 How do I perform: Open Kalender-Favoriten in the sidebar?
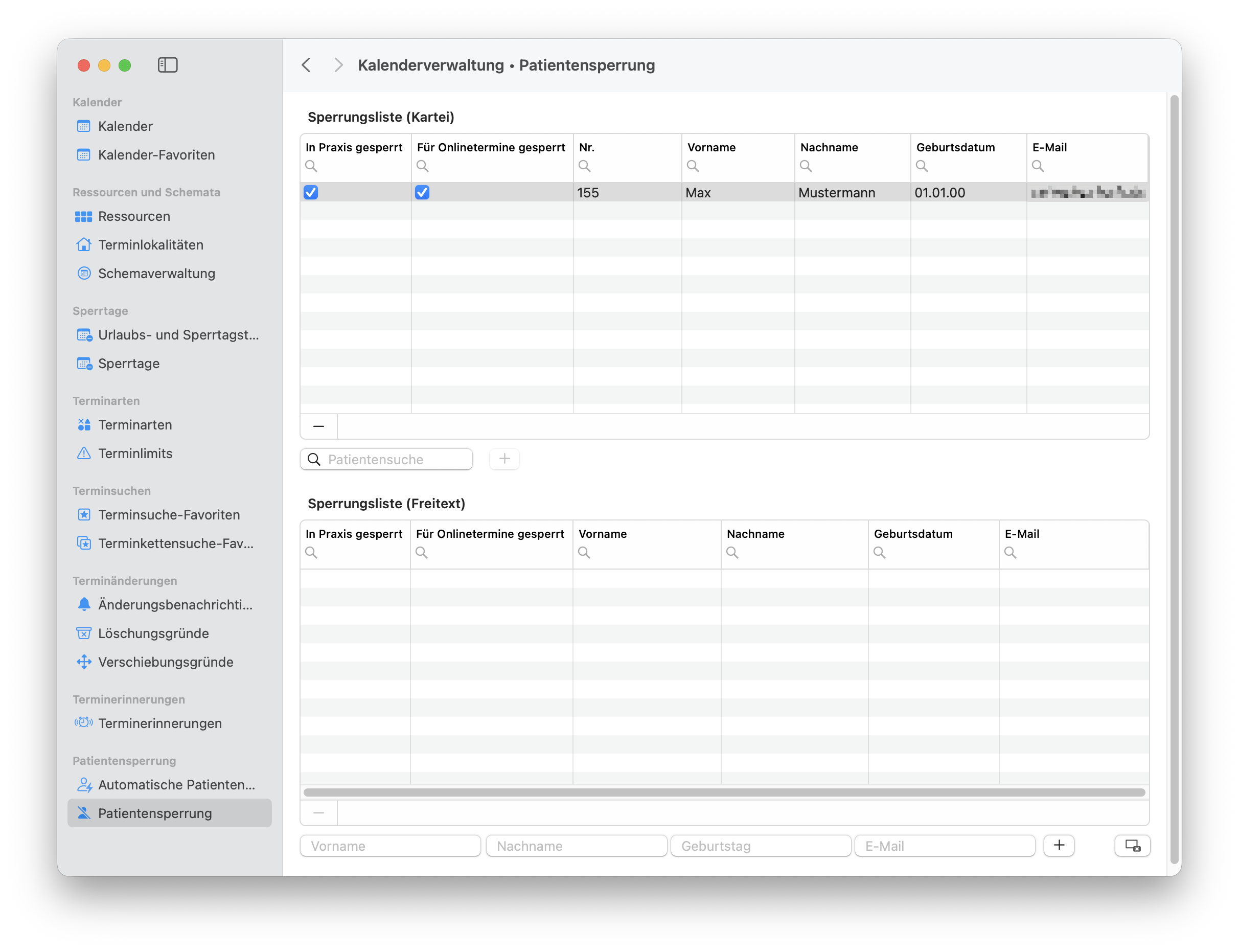click(169, 155)
